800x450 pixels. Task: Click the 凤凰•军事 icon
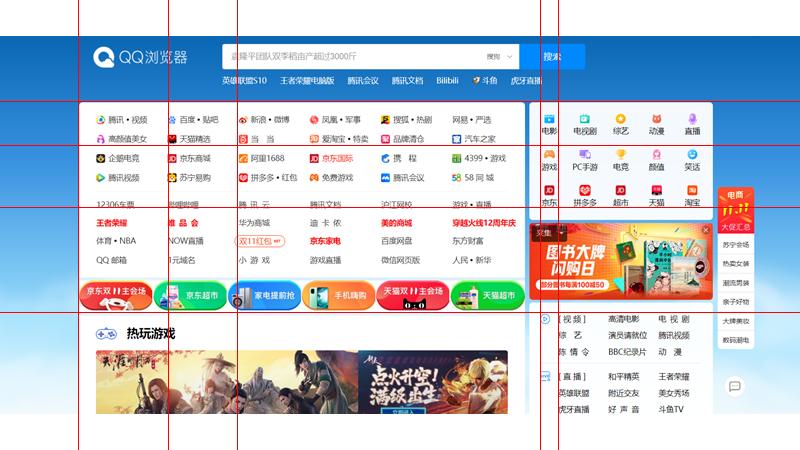tap(314, 120)
